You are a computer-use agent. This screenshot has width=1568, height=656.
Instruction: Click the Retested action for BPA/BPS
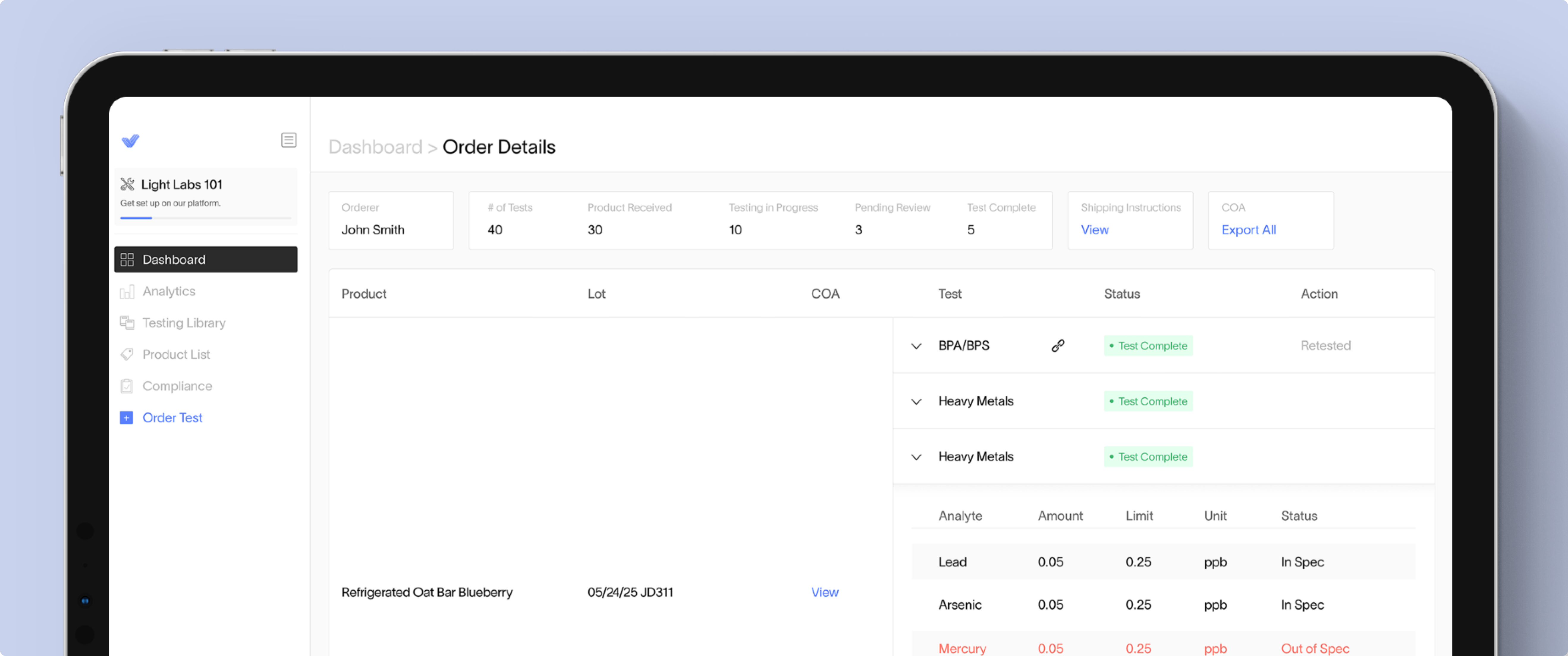1326,346
